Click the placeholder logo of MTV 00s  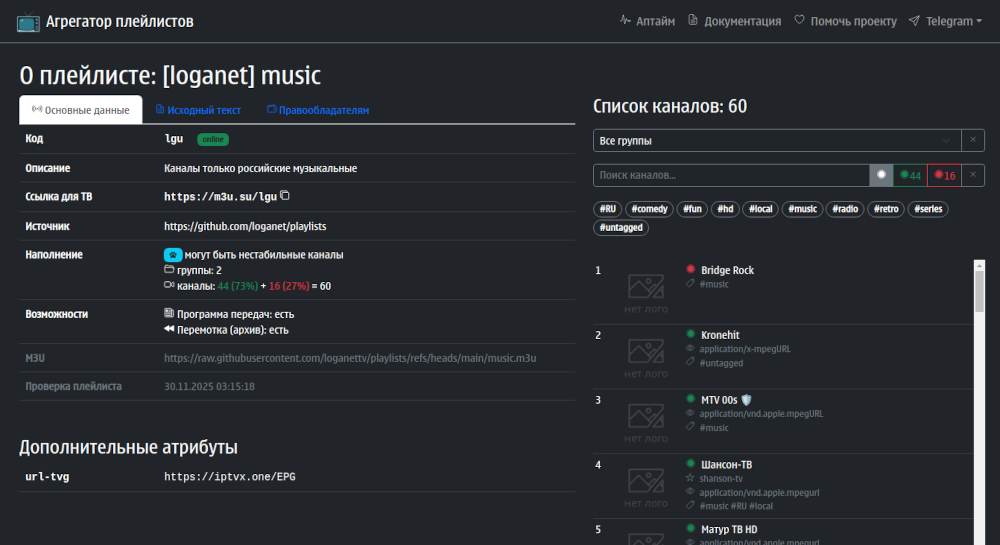tap(646, 422)
